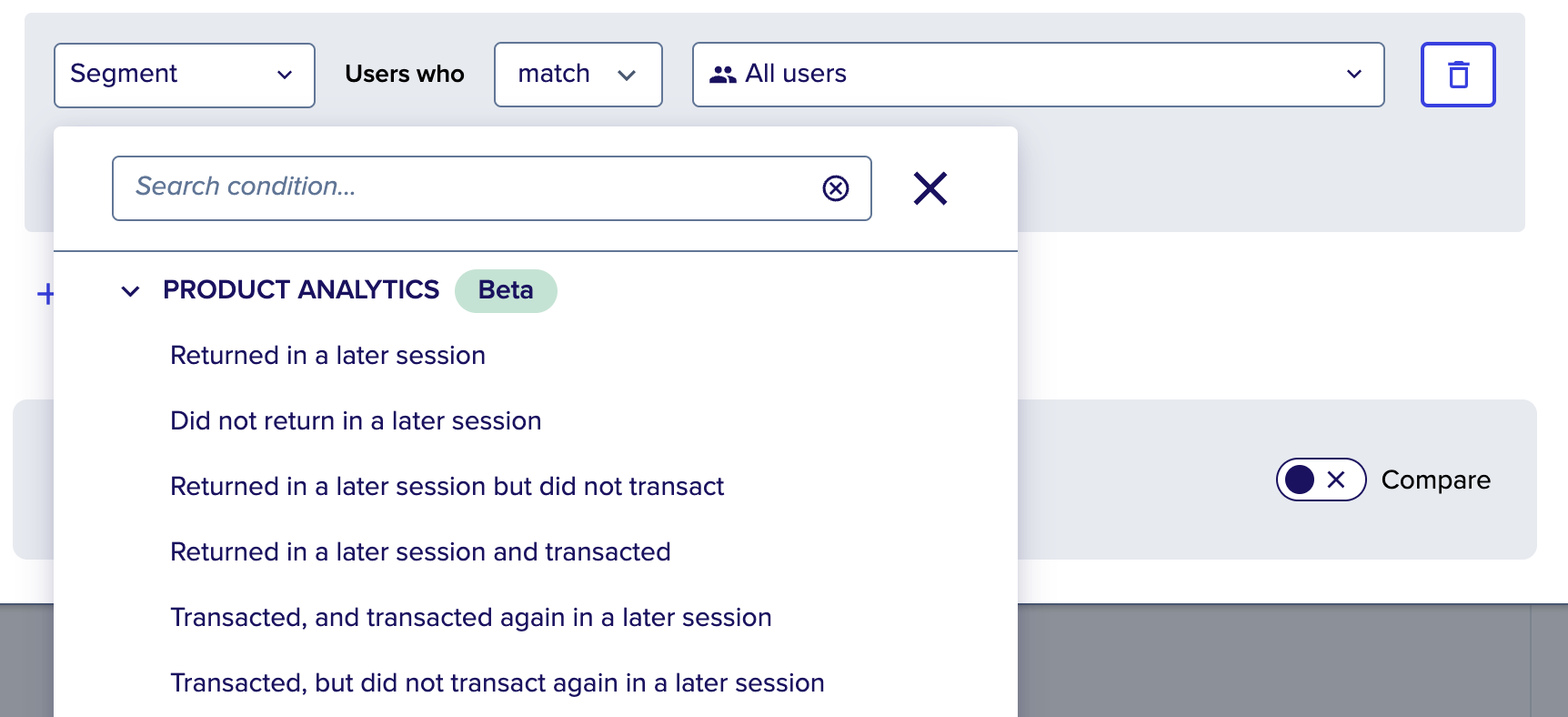Open the Segment dropdown
The height and width of the screenshot is (717, 1568).
(x=185, y=75)
